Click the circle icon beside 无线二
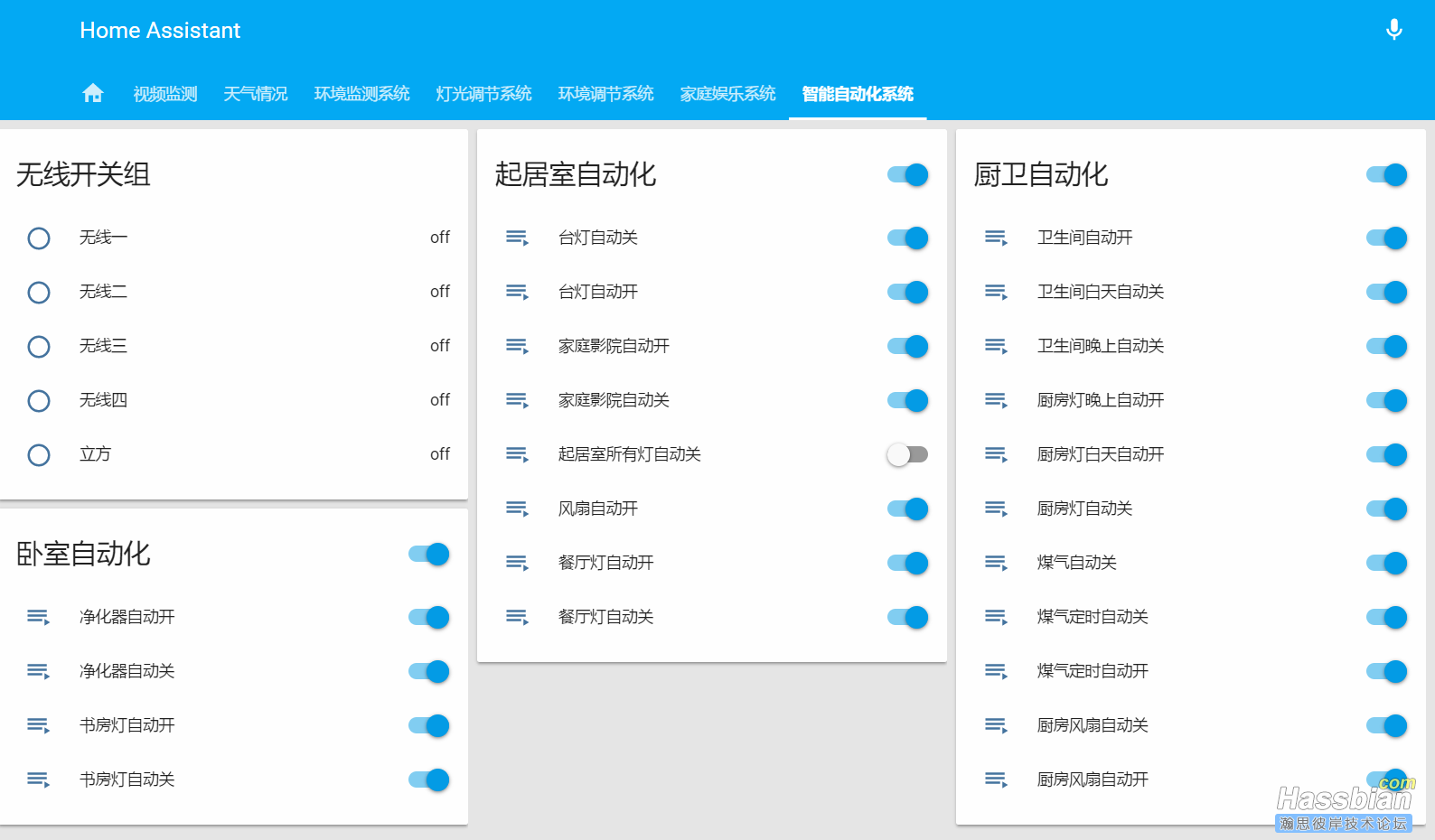The image size is (1435, 840). [39, 293]
